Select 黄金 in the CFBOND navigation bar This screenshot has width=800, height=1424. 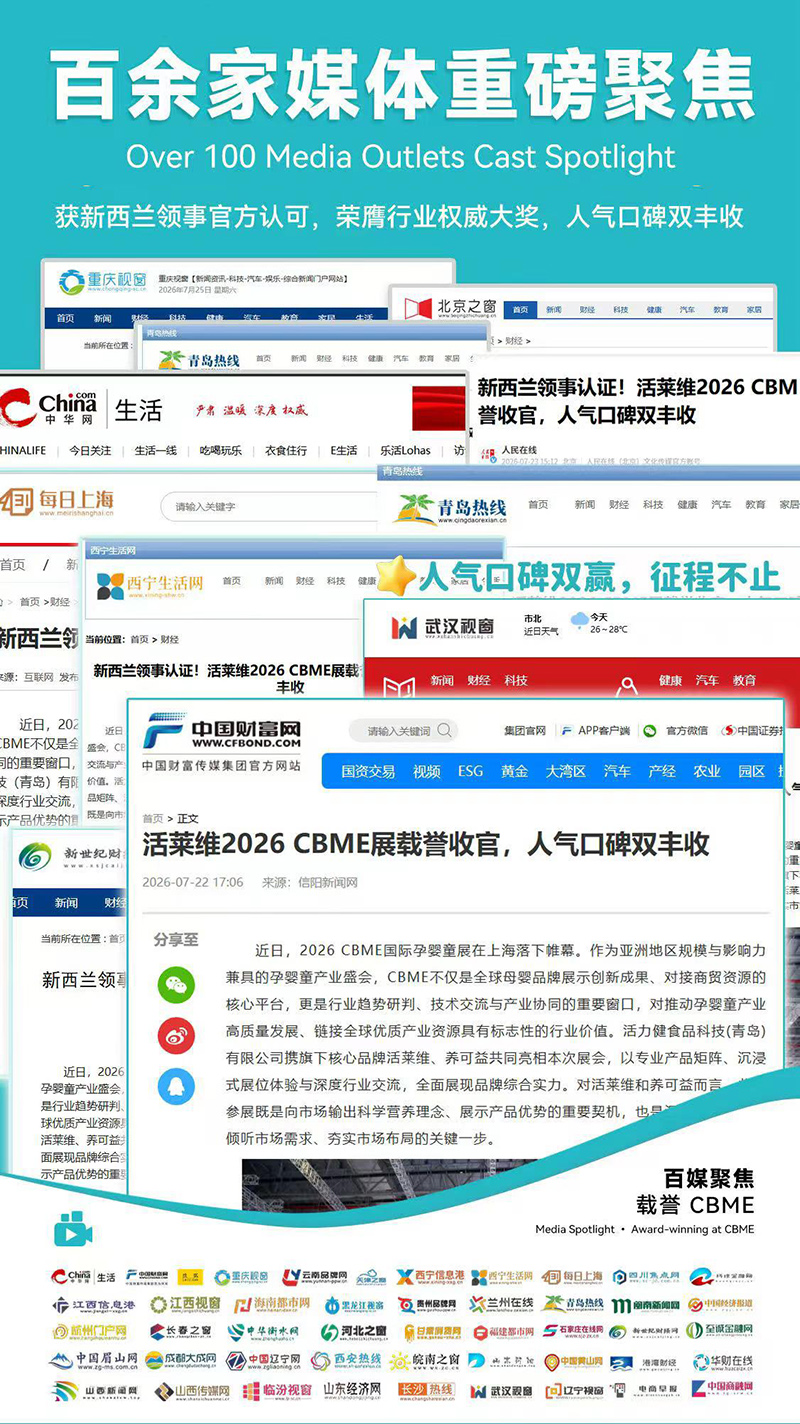click(514, 771)
